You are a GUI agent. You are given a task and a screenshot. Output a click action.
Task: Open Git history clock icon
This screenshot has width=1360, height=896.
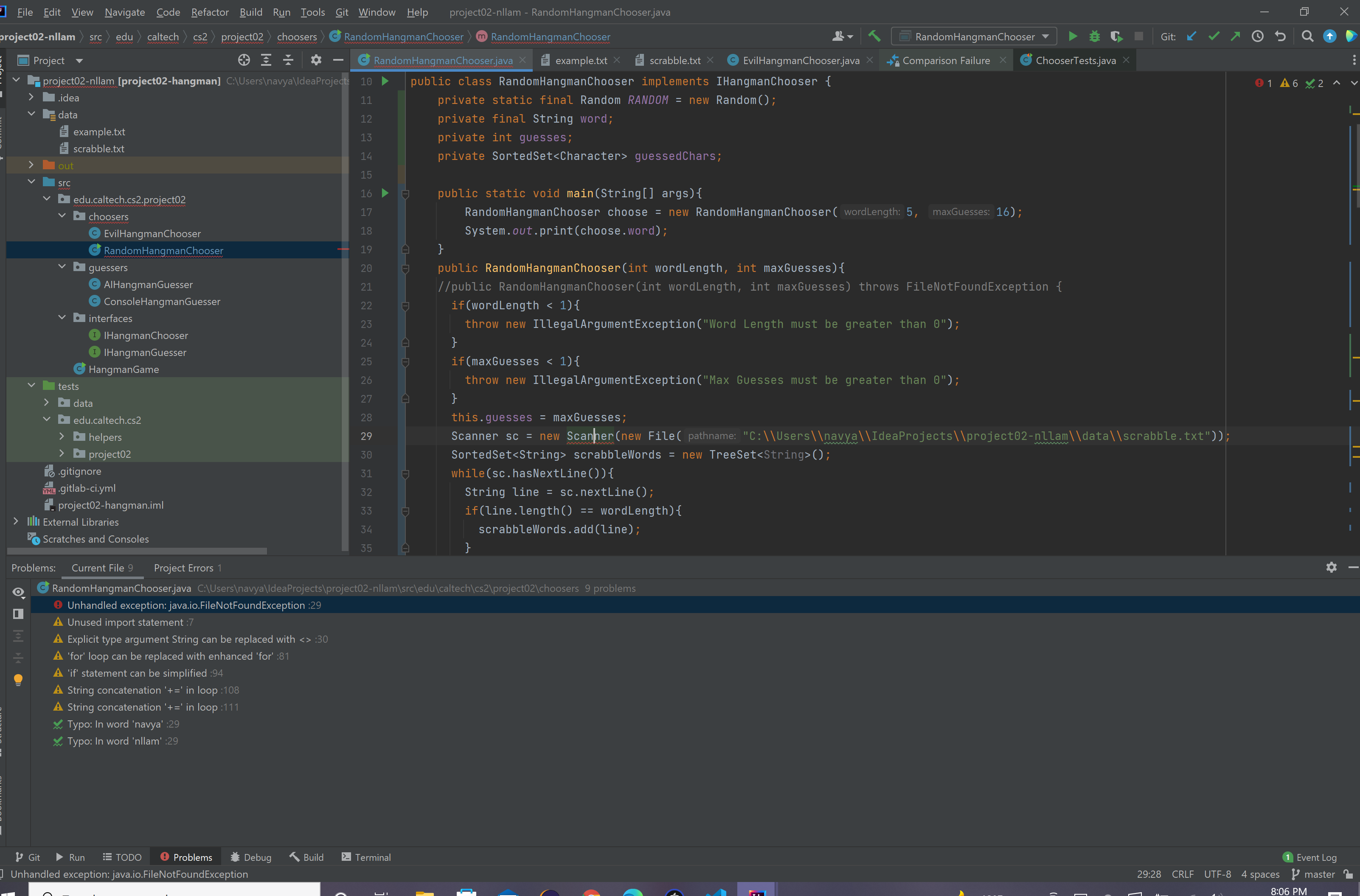pos(1257,36)
